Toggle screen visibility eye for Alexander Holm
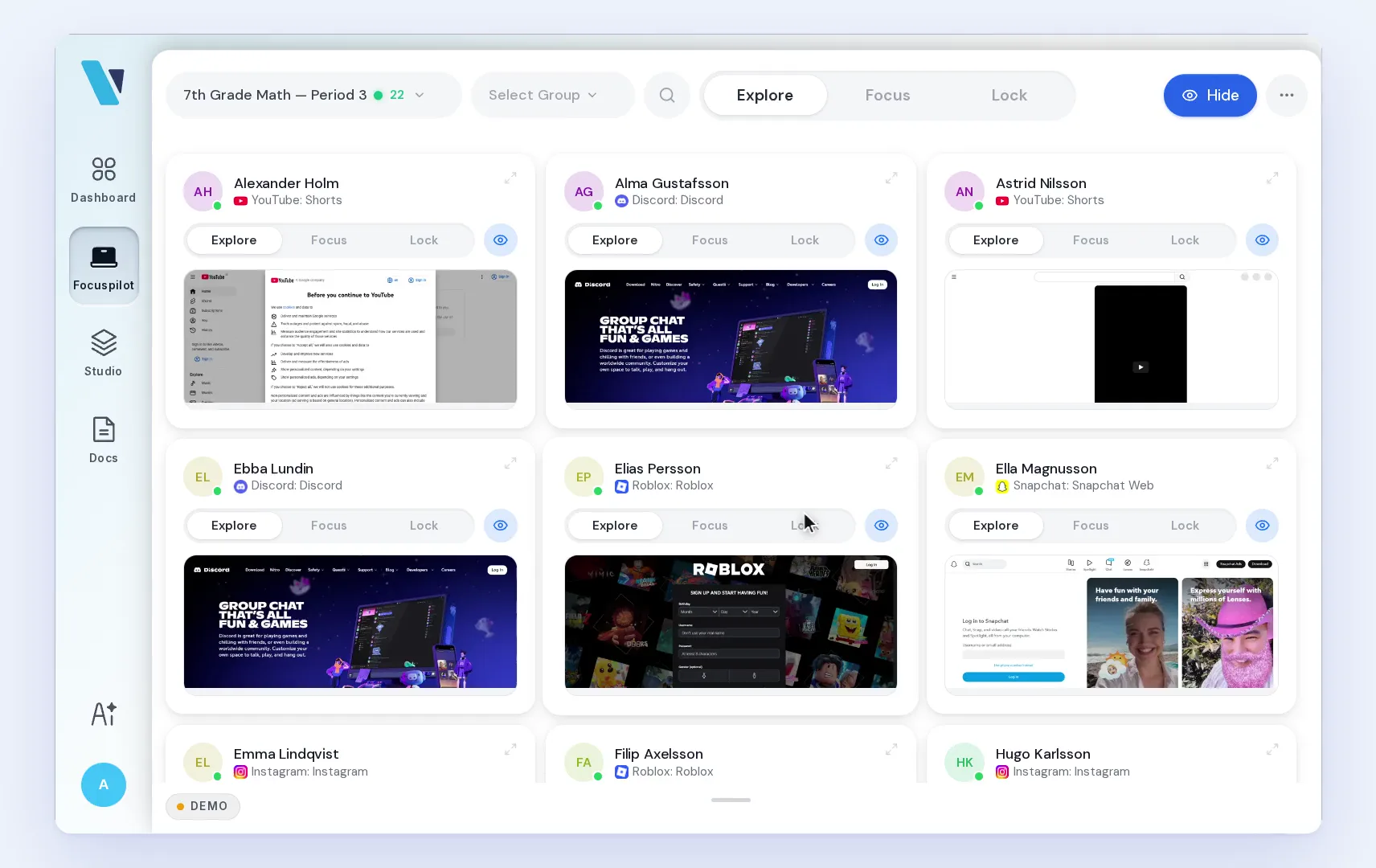The height and width of the screenshot is (868, 1376). pyautogui.click(x=501, y=240)
